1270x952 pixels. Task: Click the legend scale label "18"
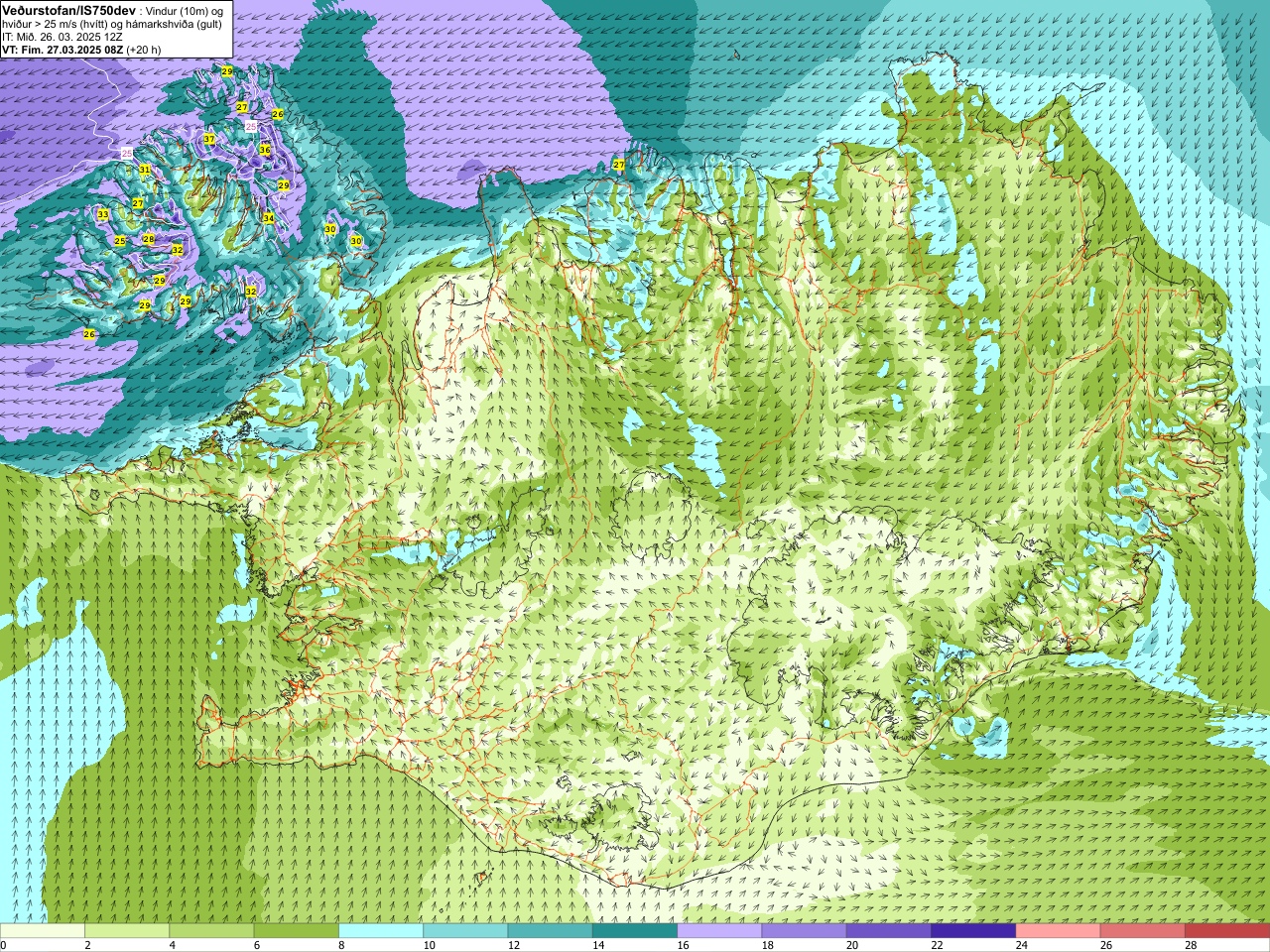tap(768, 945)
